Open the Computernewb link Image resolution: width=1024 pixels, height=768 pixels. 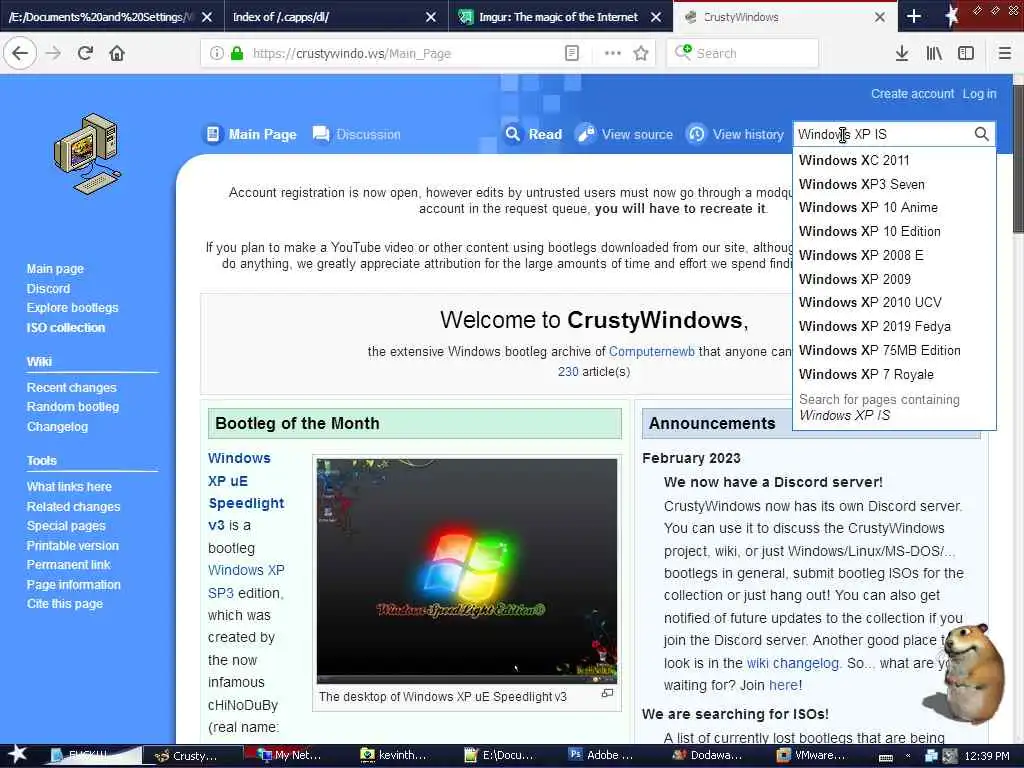coord(651,351)
